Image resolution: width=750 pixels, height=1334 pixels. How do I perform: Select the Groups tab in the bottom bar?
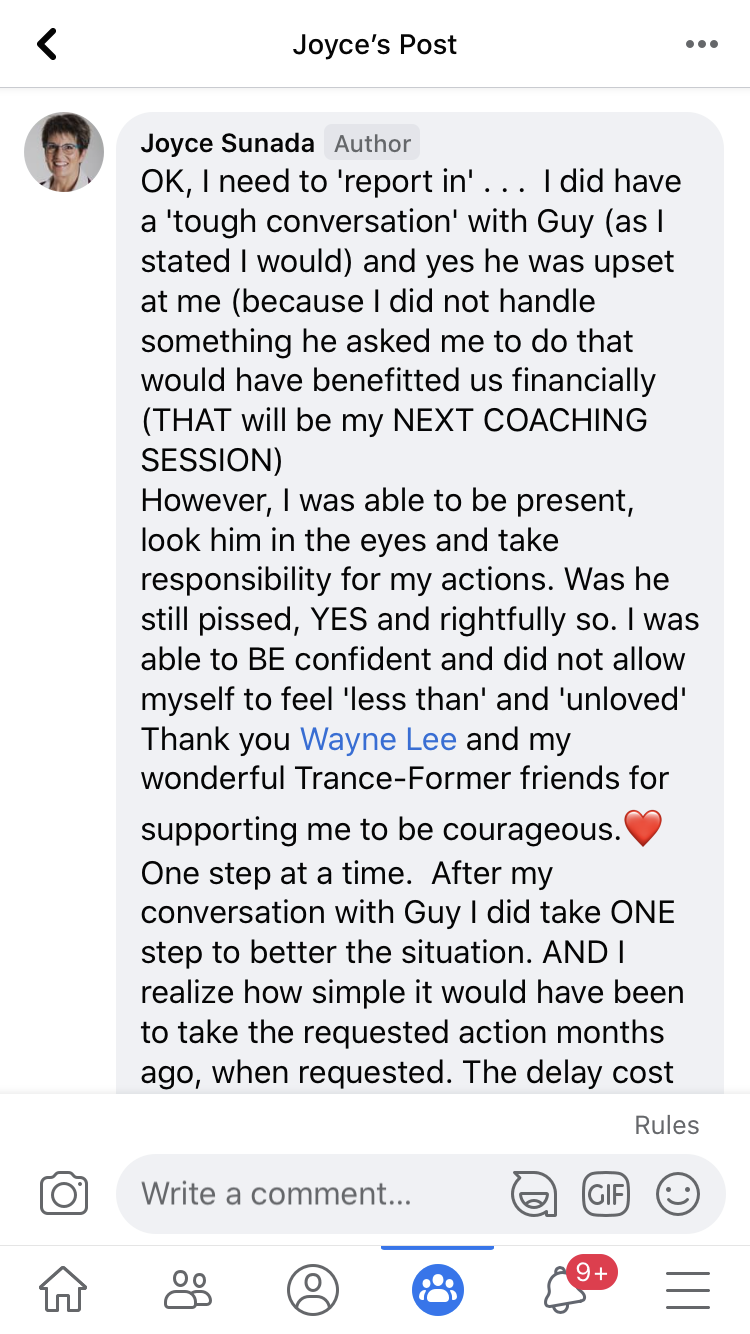click(438, 1289)
